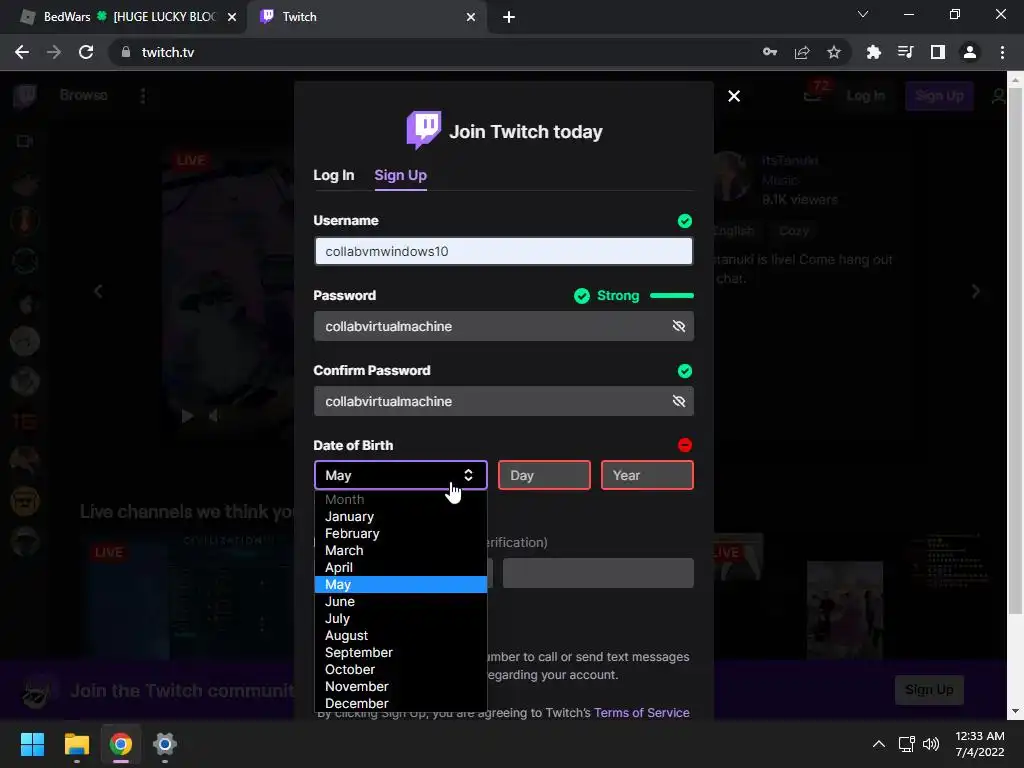Open Settings gear in the taskbar
The image size is (1024, 768).
(x=165, y=744)
